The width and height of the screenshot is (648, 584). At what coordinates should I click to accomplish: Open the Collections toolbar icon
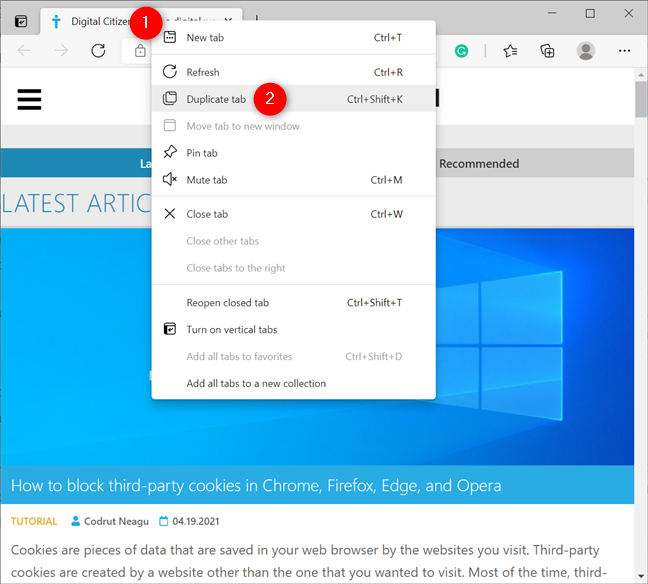547,51
